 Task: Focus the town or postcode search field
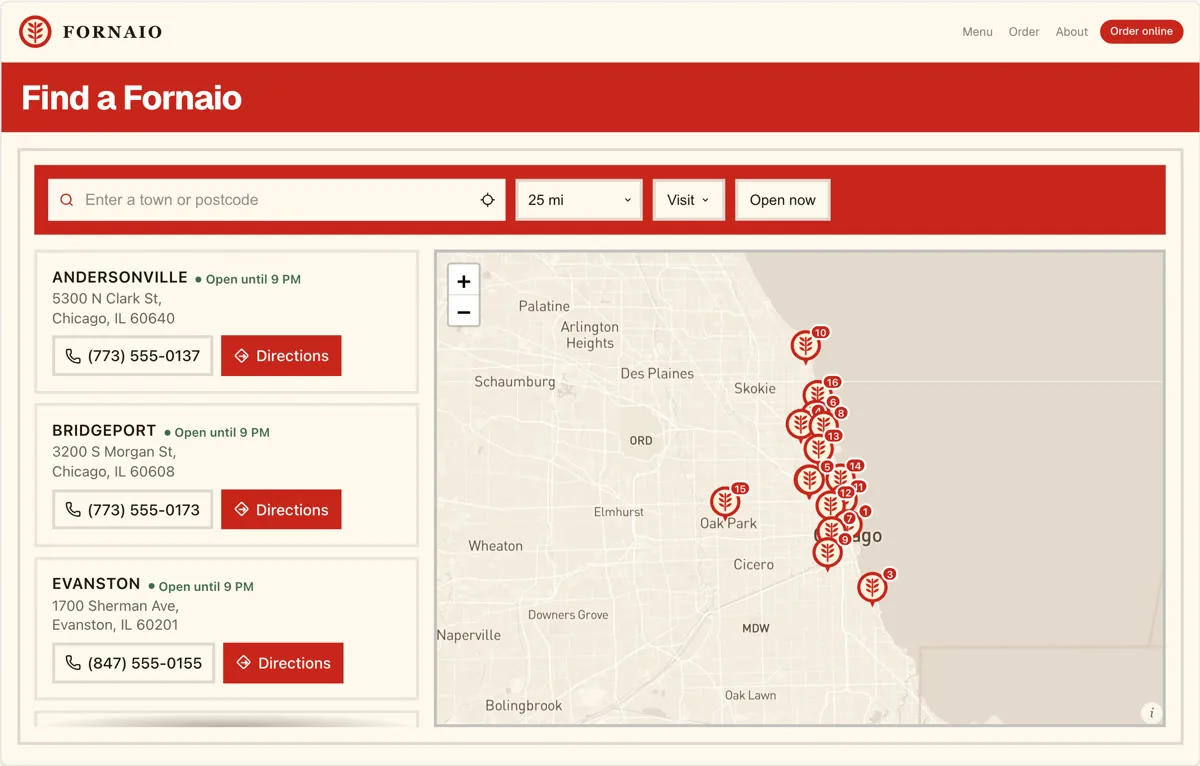pos(277,200)
